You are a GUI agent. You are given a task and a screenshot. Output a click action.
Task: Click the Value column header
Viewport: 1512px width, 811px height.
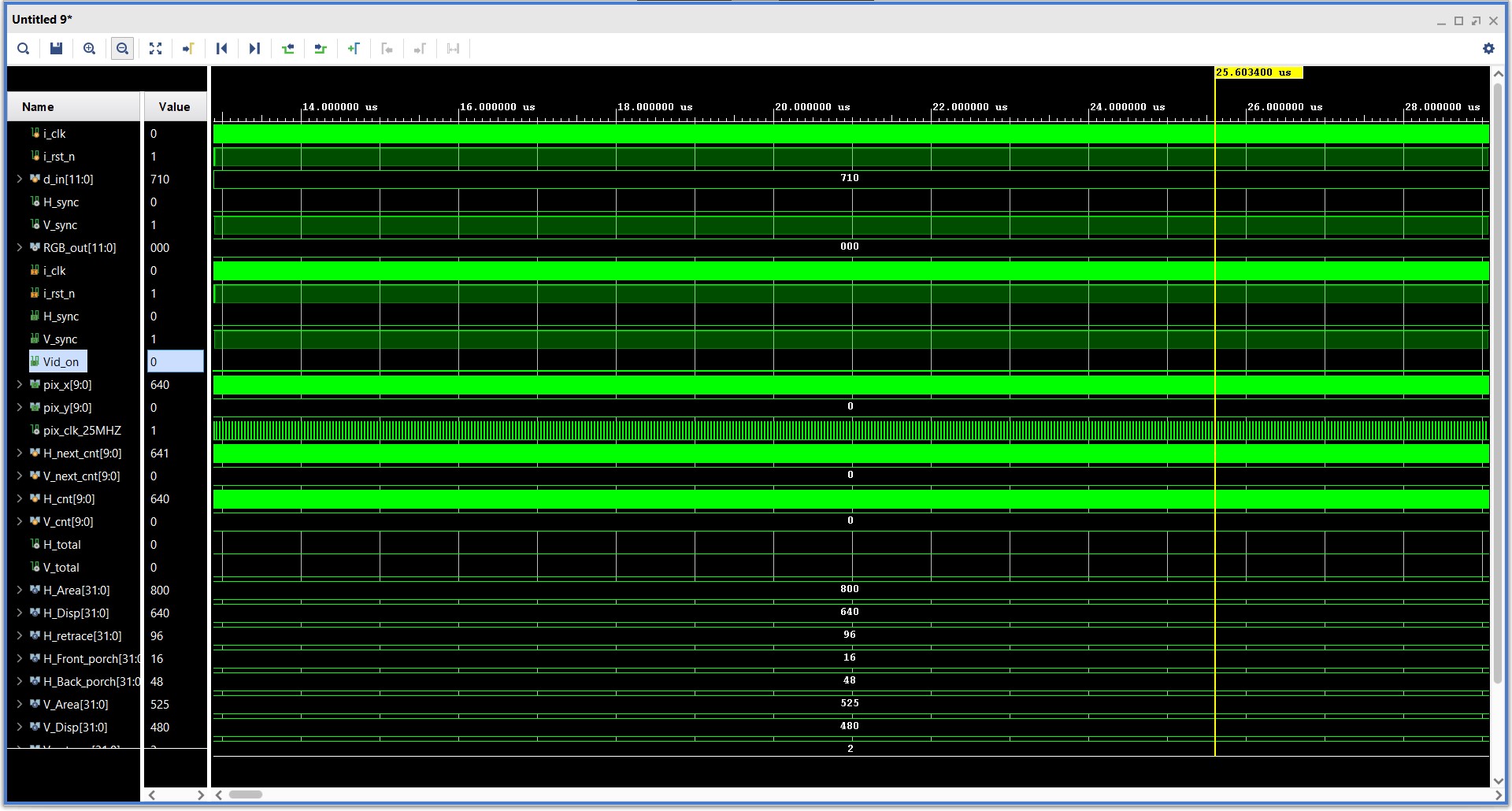point(174,106)
